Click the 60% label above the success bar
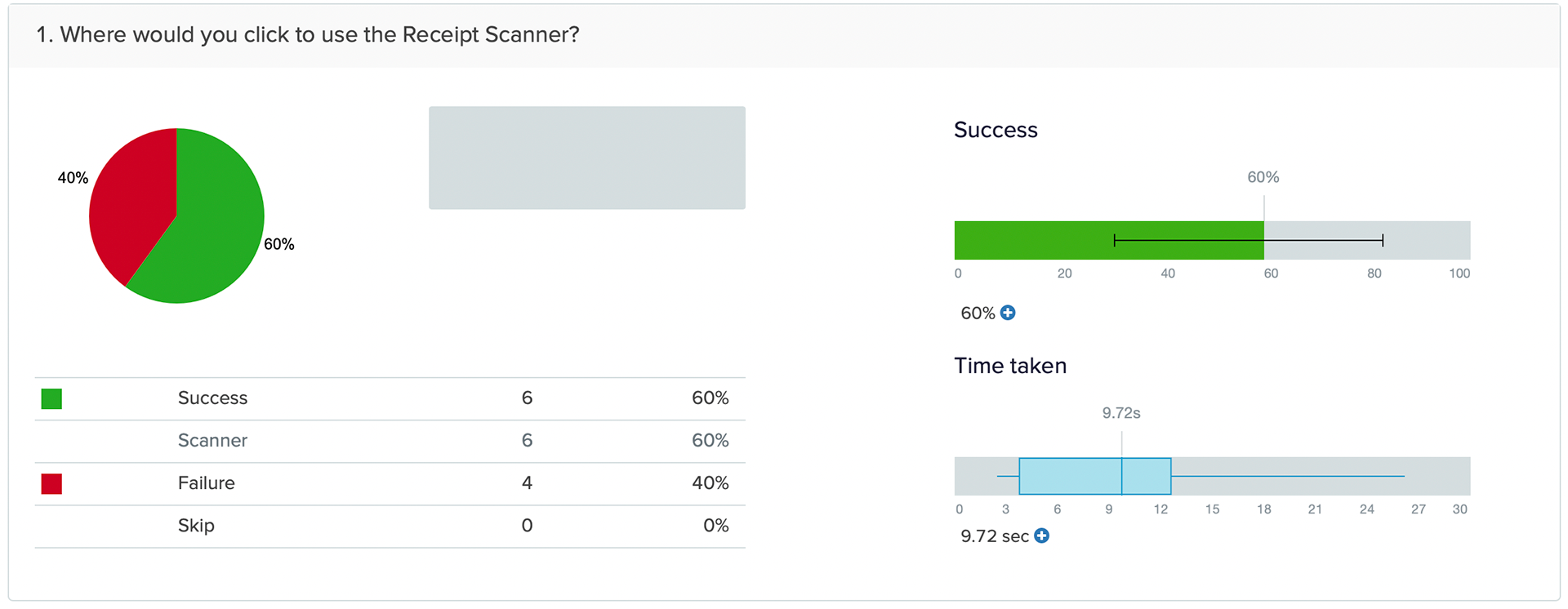 [1263, 177]
